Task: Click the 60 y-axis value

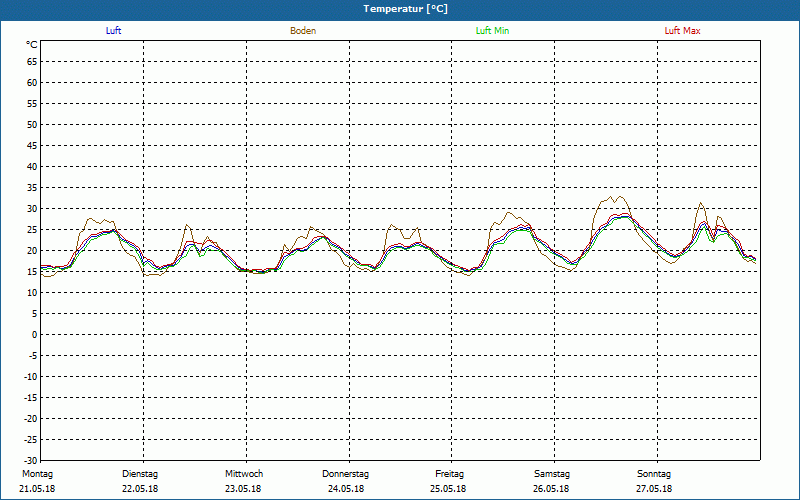Action: [32, 83]
